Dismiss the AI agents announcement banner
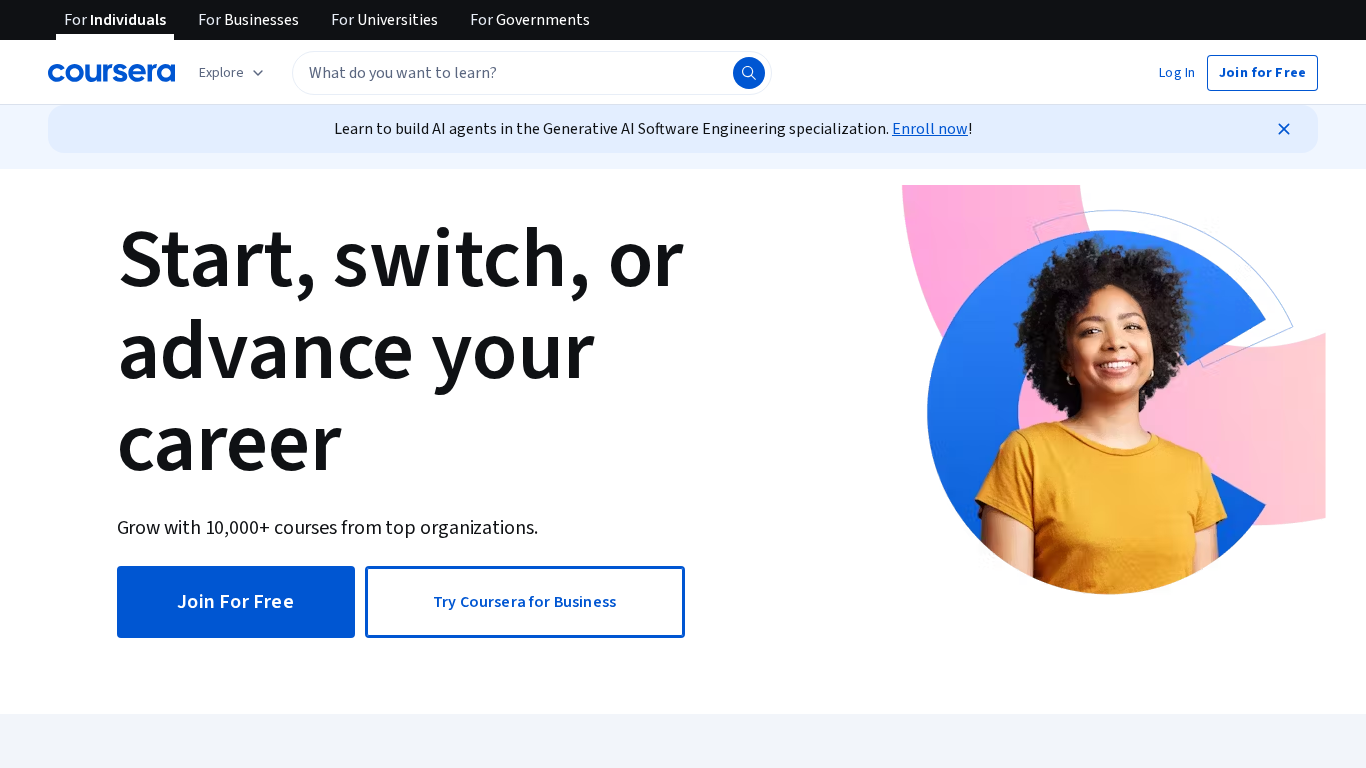Viewport: 1366px width, 768px height. click(1284, 129)
